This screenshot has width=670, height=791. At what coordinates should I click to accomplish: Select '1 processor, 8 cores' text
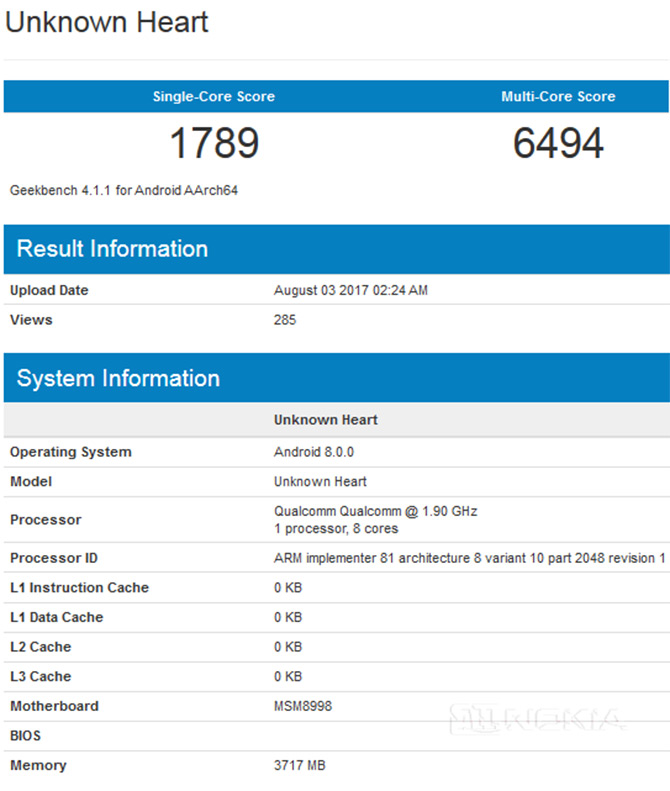click(x=336, y=529)
